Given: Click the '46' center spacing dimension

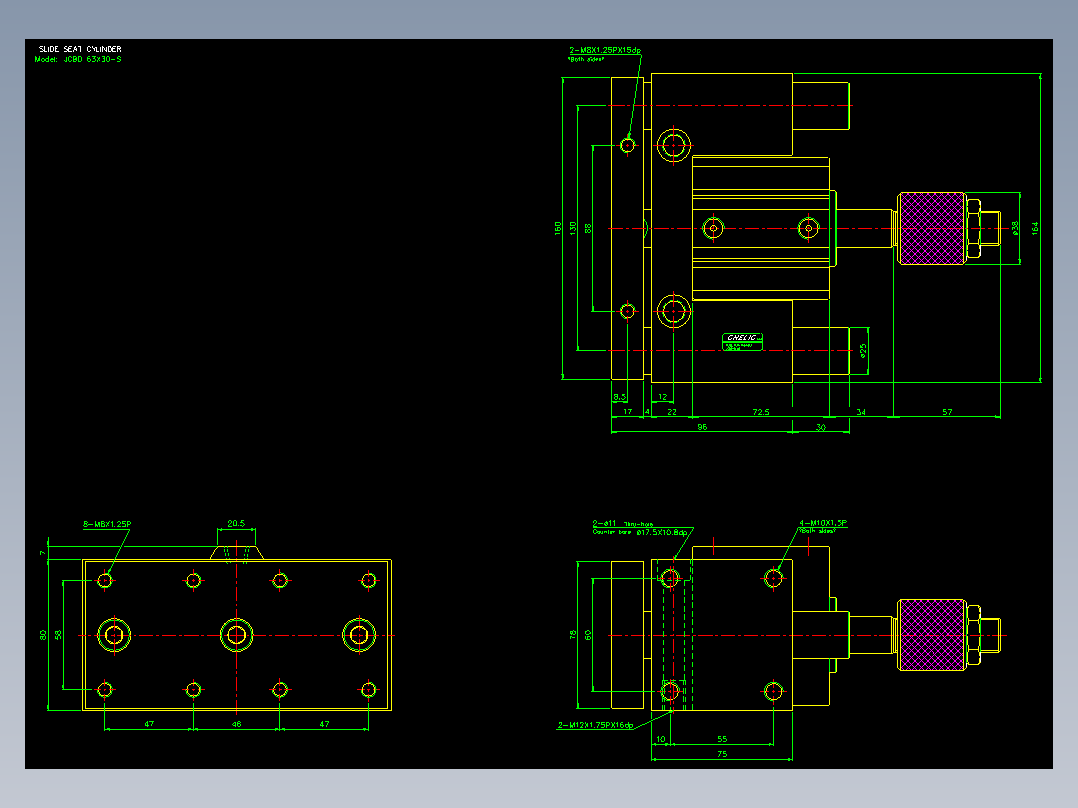Looking at the screenshot, I should pyautogui.click(x=236, y=724).
